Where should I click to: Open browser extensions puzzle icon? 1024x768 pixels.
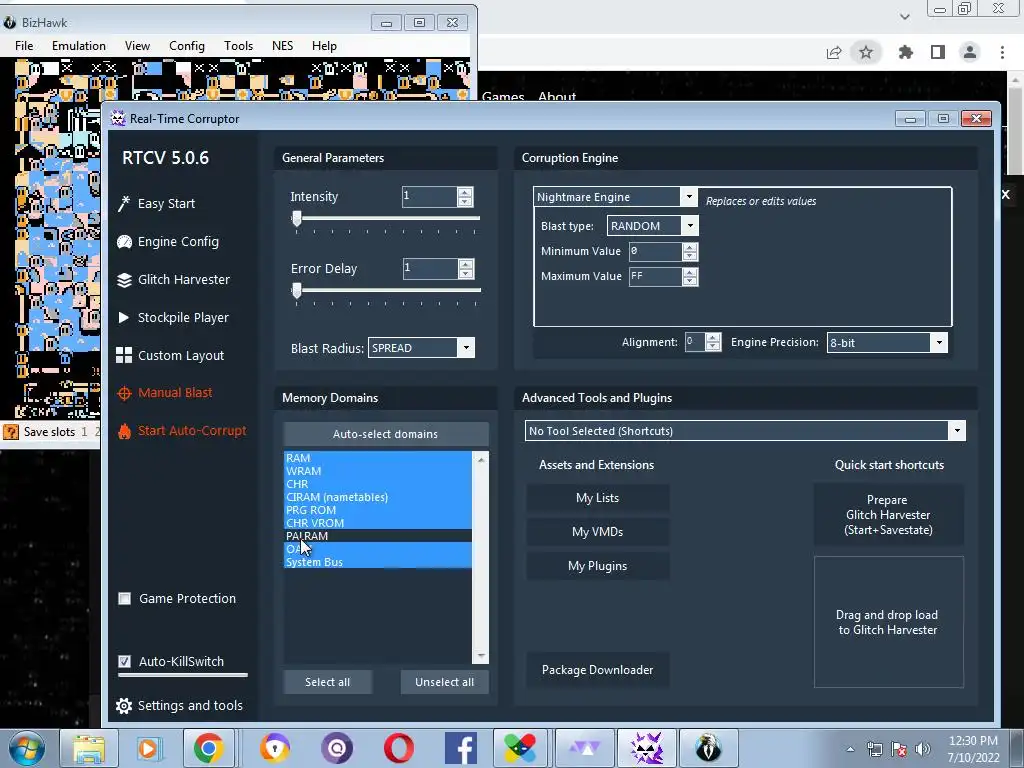(x=906, y=52)
